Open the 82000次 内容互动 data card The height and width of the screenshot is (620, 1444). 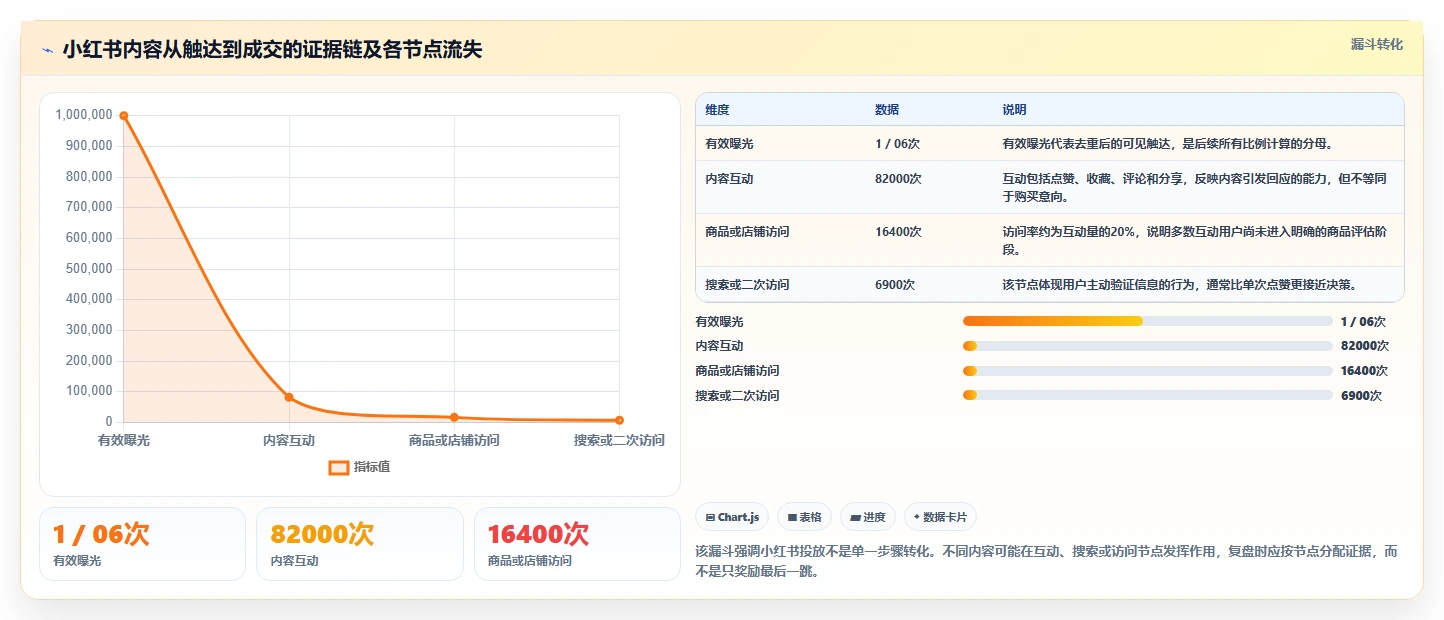(360, 544)
